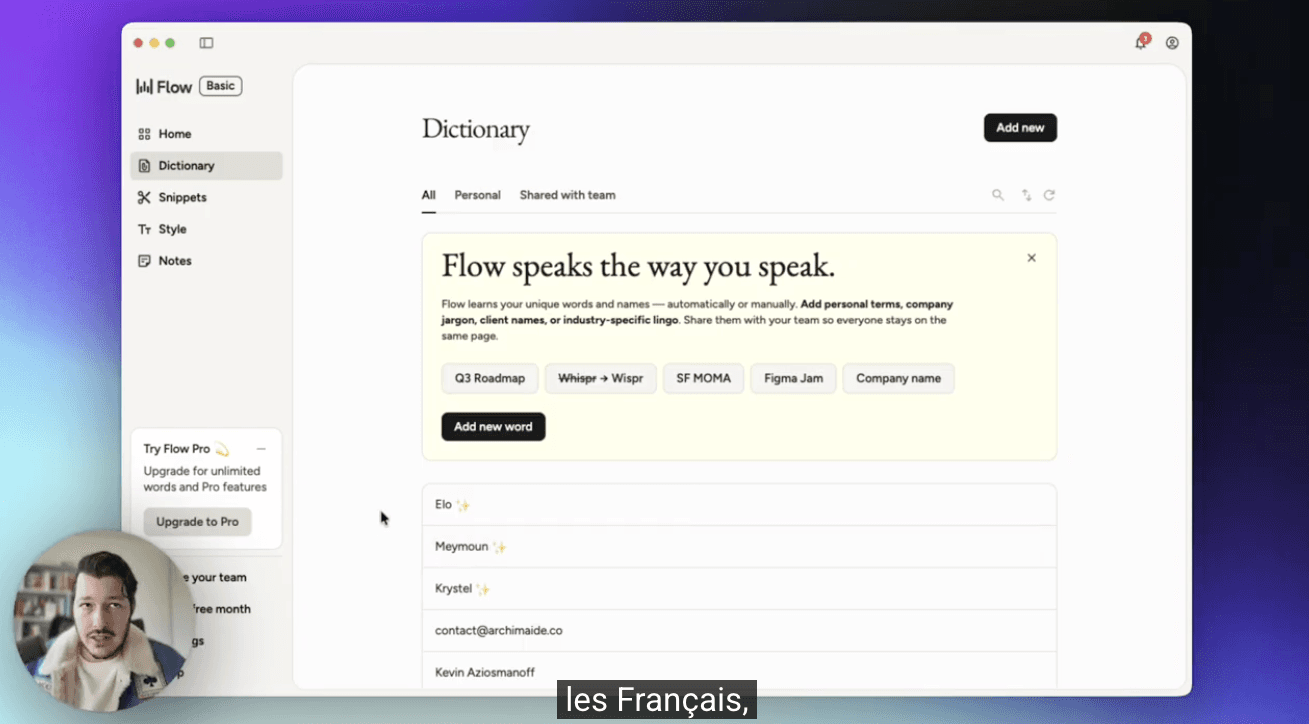1309x724 pixels.
Task: Click the Company name chip
Action: (x=898, y=379)
